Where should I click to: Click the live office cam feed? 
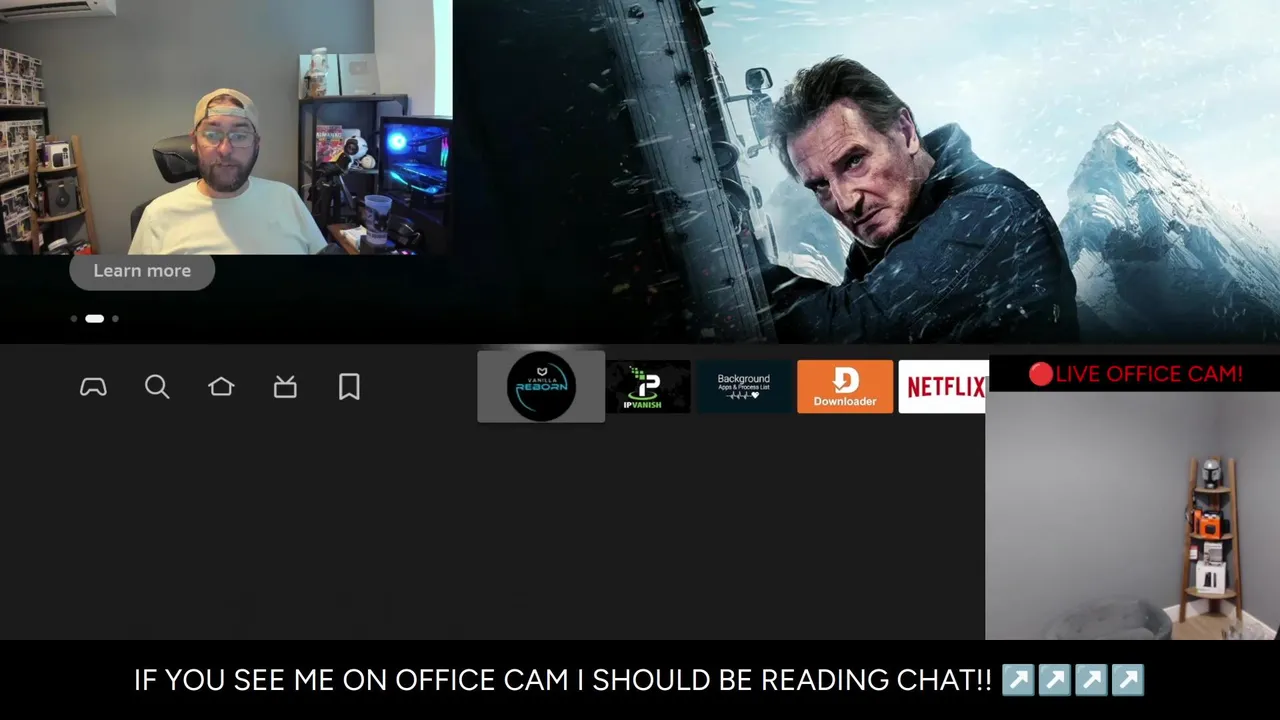point(1132,515)
